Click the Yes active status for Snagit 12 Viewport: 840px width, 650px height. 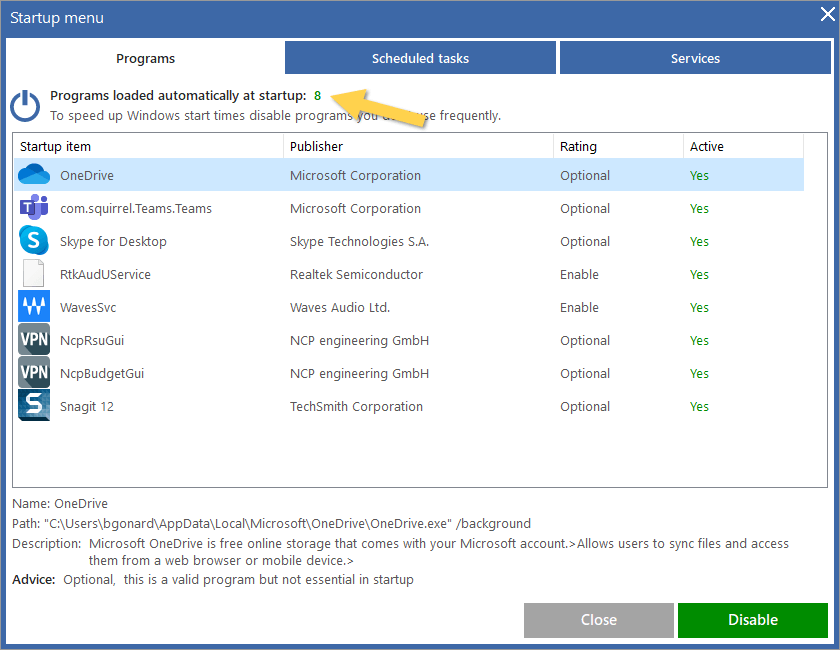click(699, 407)
